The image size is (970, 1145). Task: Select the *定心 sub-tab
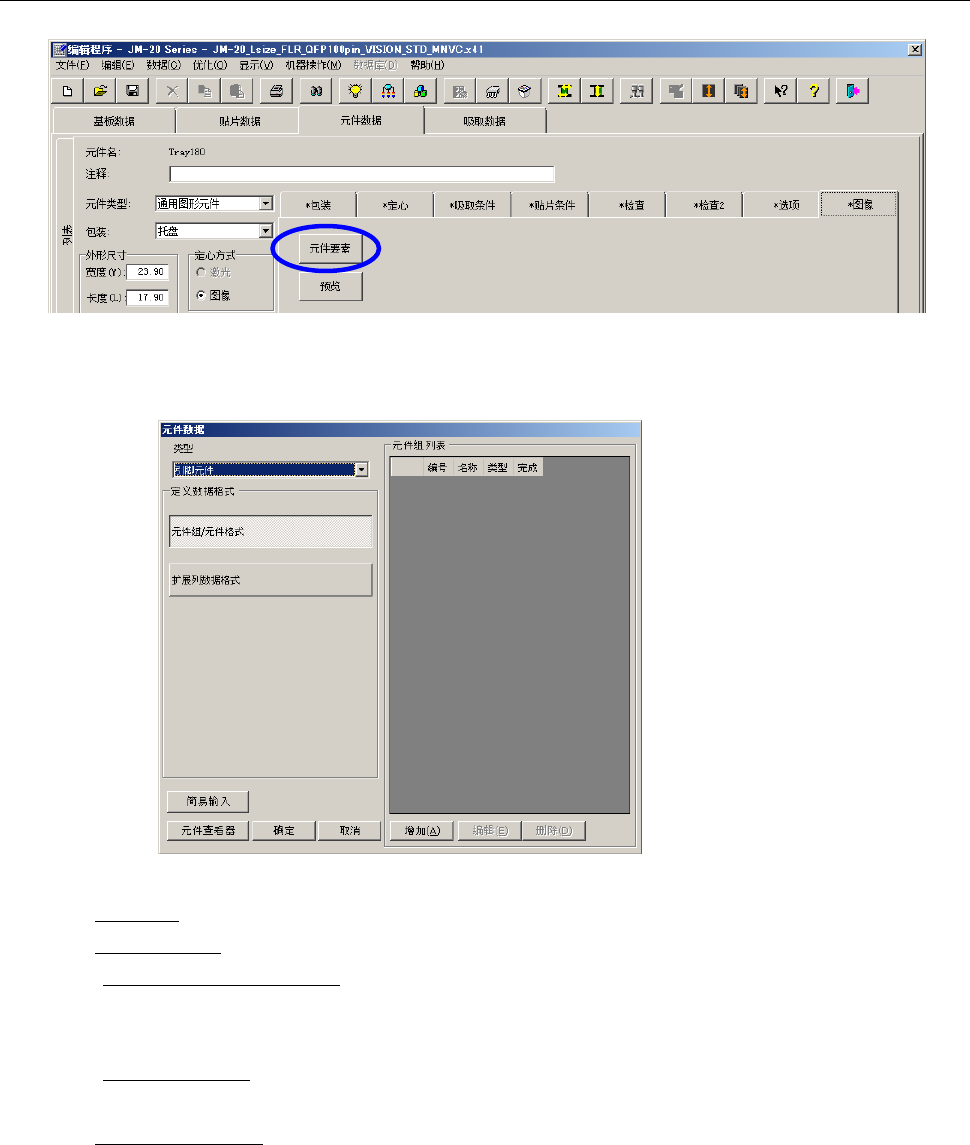coord(395,205)
